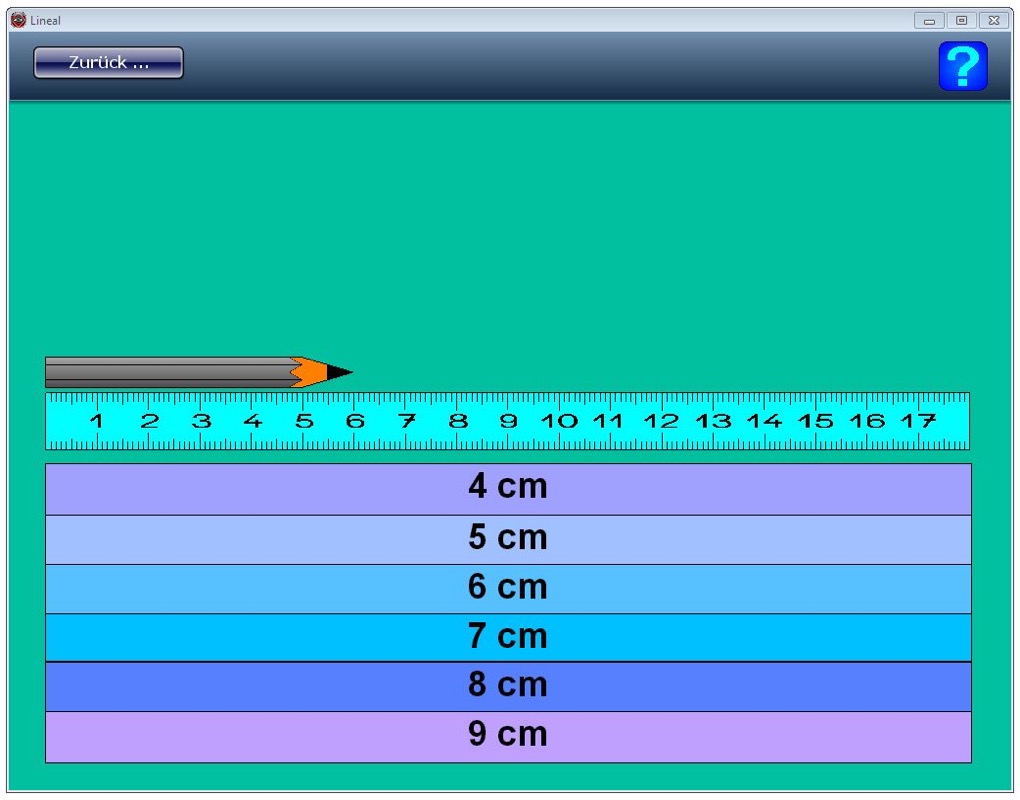Click the number 3 on the ruler
Screen dimensions: 1020x800
201,421
